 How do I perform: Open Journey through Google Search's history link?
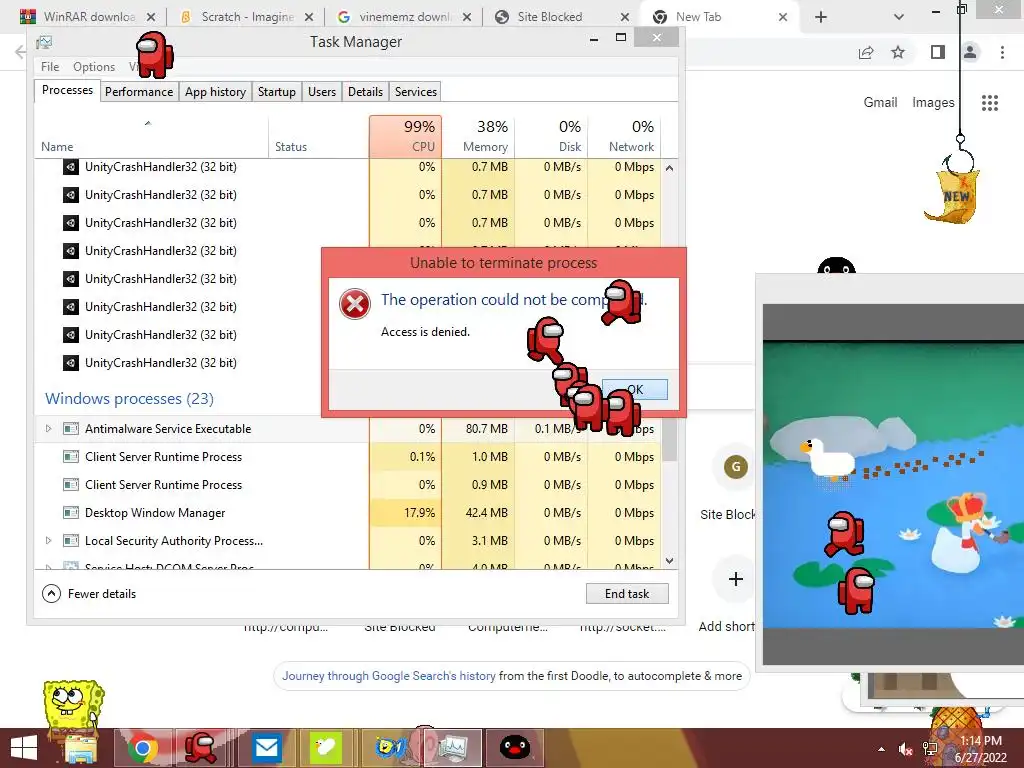pos(389,676)
